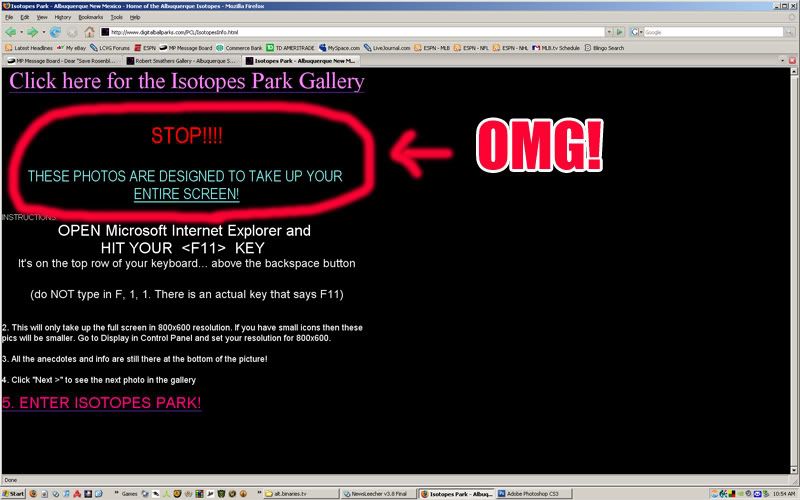The height and width of the screenshot is (500, 800).
Task: Click the page scrollbar down arrow
Action: coord(794,470)
